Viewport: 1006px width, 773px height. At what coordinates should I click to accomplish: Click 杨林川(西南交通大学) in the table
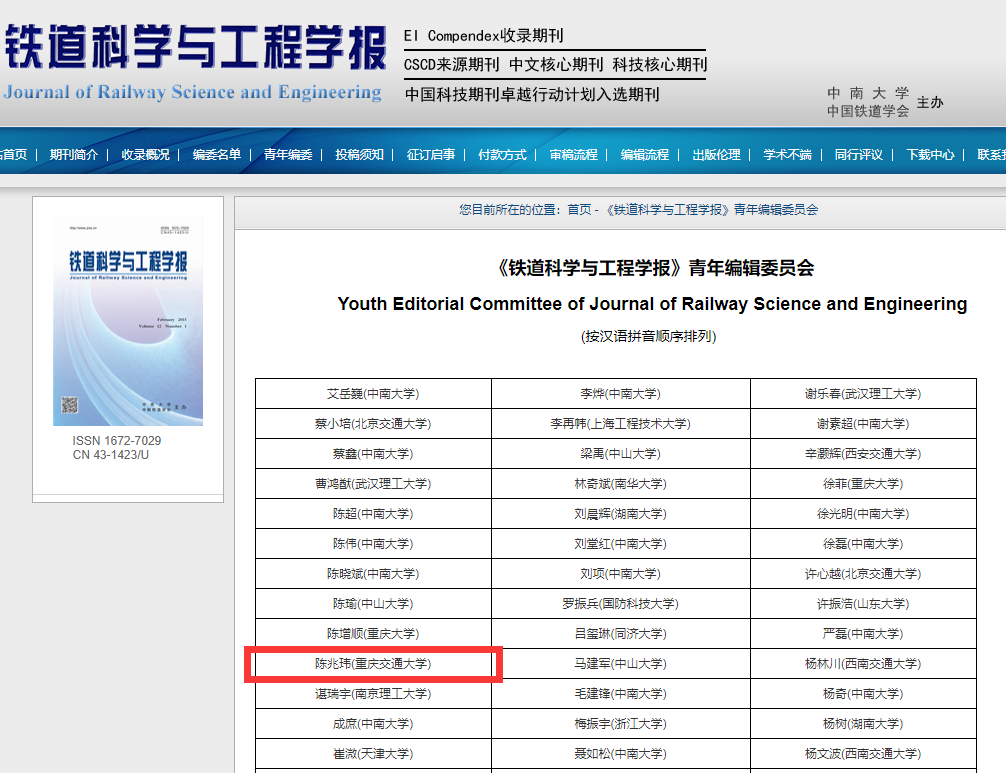coord(862,664)
